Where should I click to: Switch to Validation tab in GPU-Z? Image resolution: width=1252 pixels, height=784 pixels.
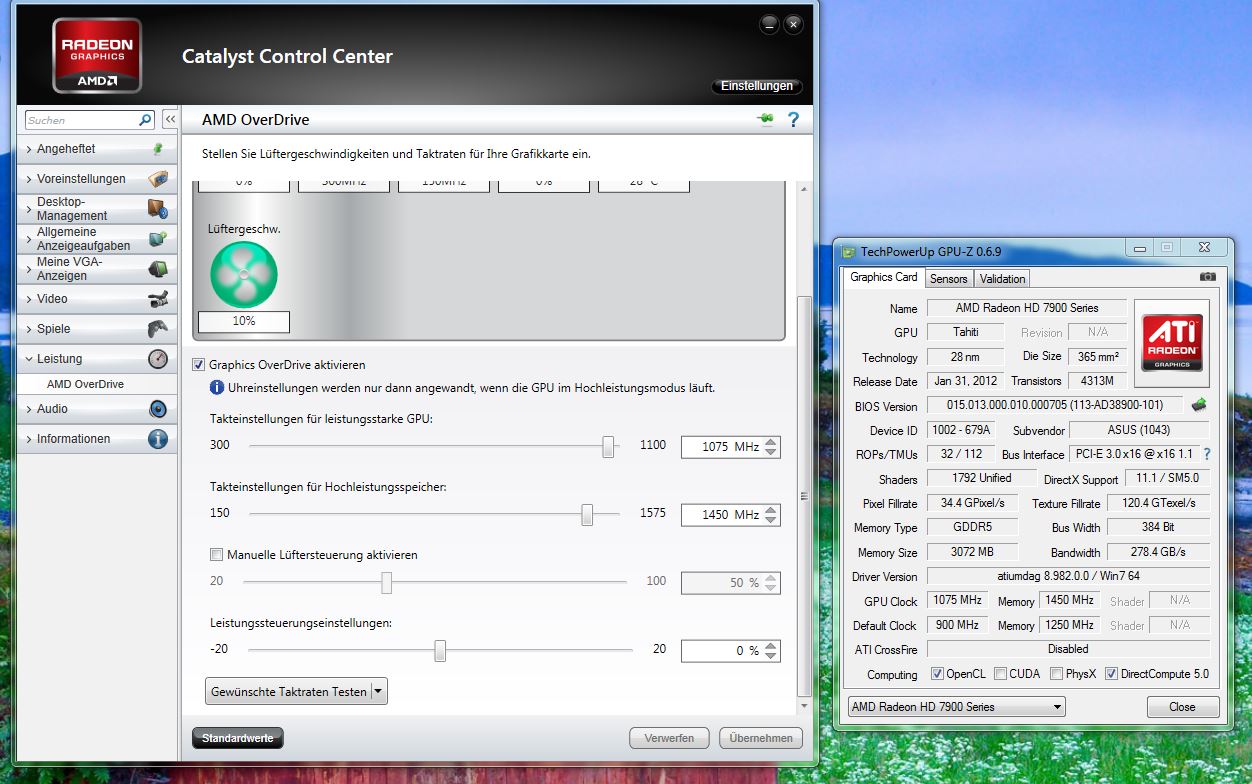point(1002,279)
